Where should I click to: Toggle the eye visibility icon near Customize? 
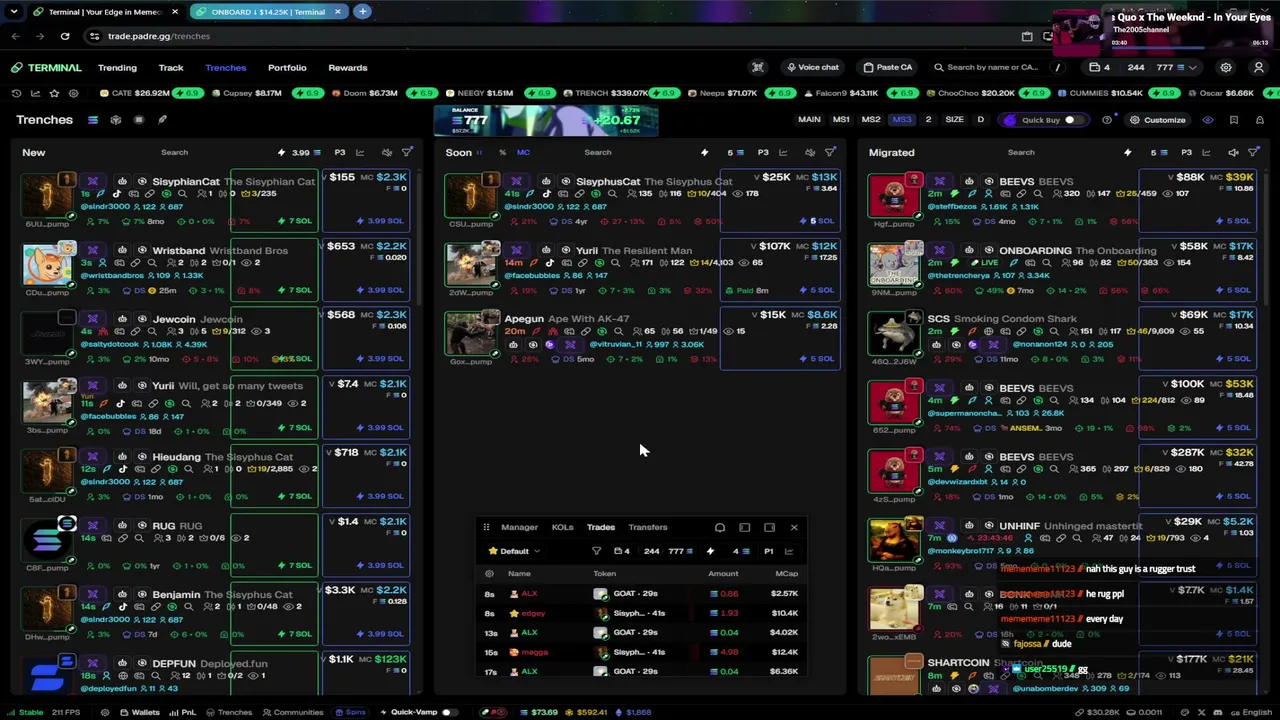point(1208,120)
